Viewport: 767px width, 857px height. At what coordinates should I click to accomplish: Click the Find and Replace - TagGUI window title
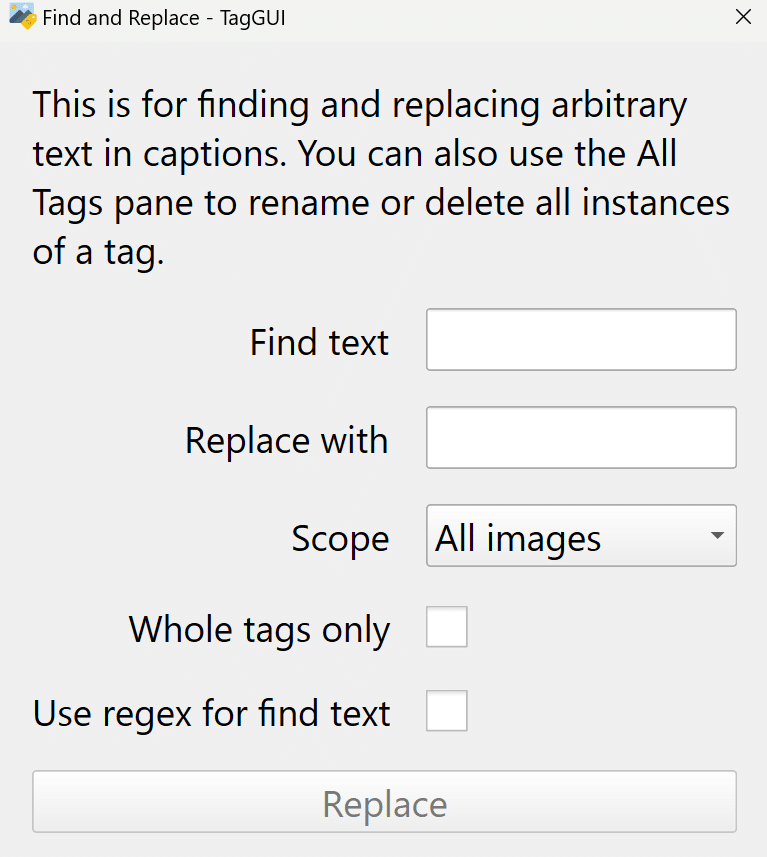(x=164, y=18)
